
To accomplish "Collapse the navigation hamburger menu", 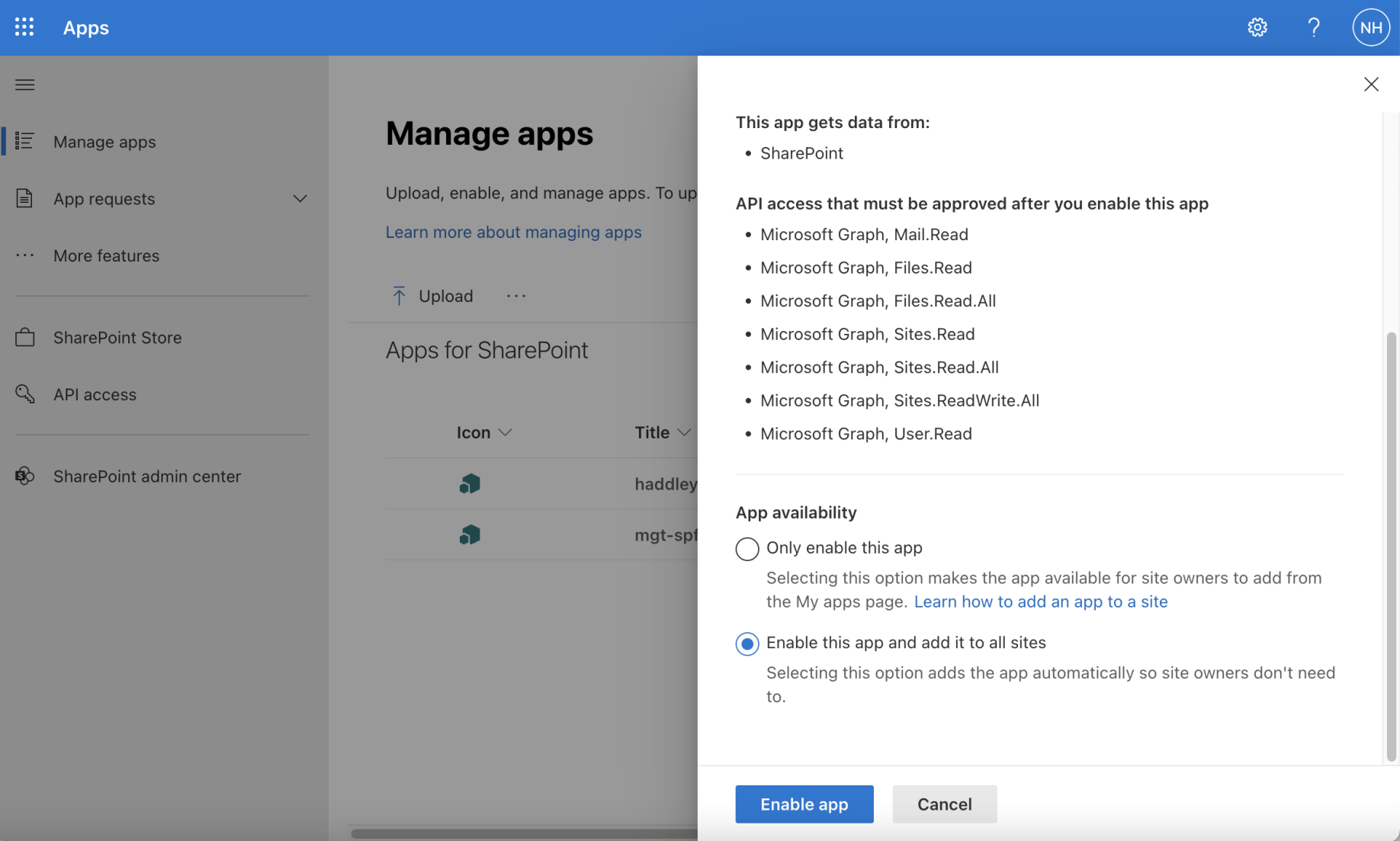I will point(24,85).
